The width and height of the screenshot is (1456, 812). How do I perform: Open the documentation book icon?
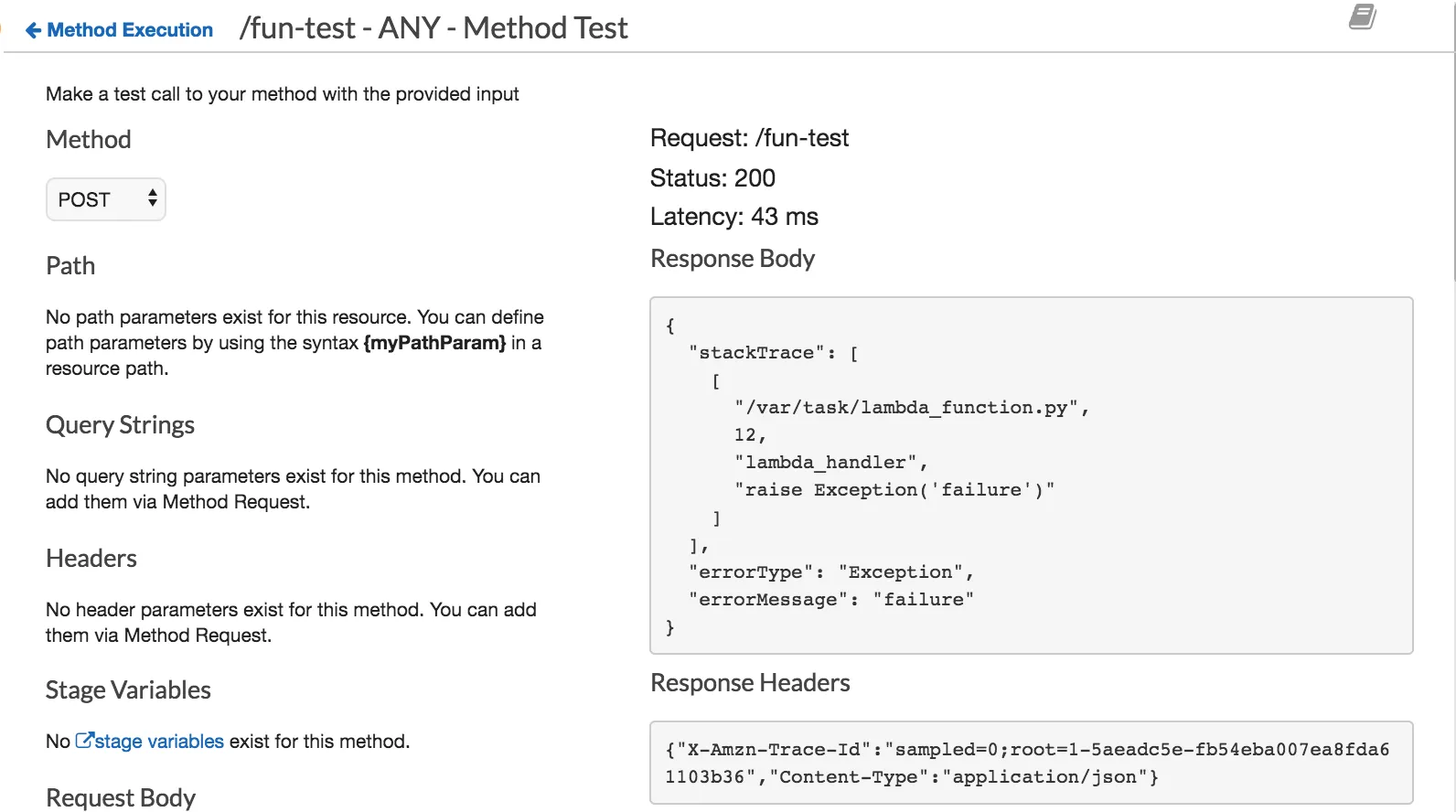point(1362,16)
